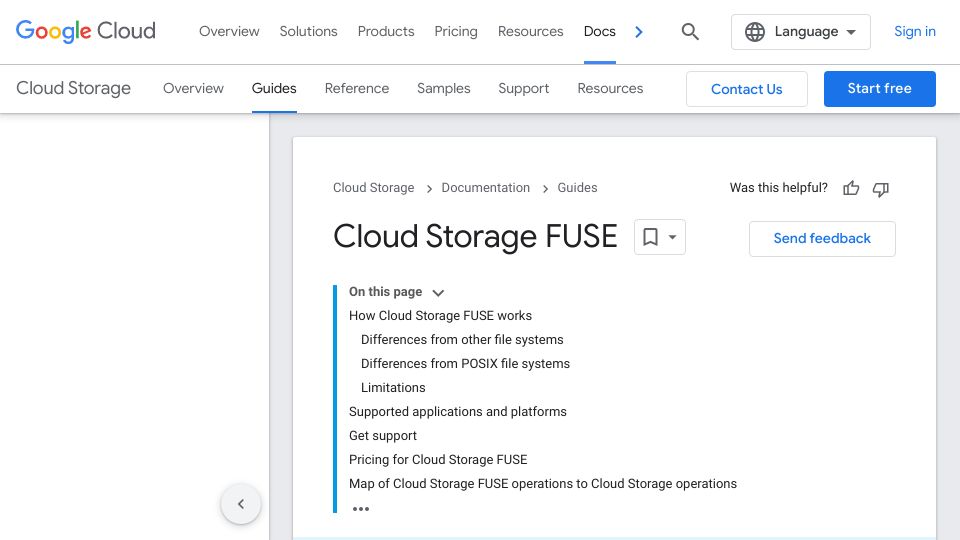The height and width of the screenshot is (540, 960).
Task: Open the Overview top menu item
Action: click(x=229, y=31)
